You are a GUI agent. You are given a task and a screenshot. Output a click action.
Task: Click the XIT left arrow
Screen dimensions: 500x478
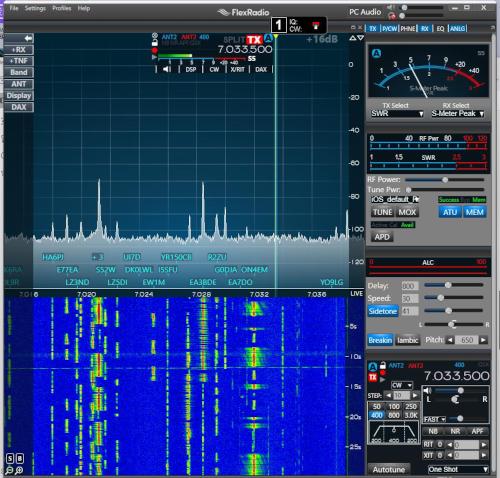click(450, 455)
